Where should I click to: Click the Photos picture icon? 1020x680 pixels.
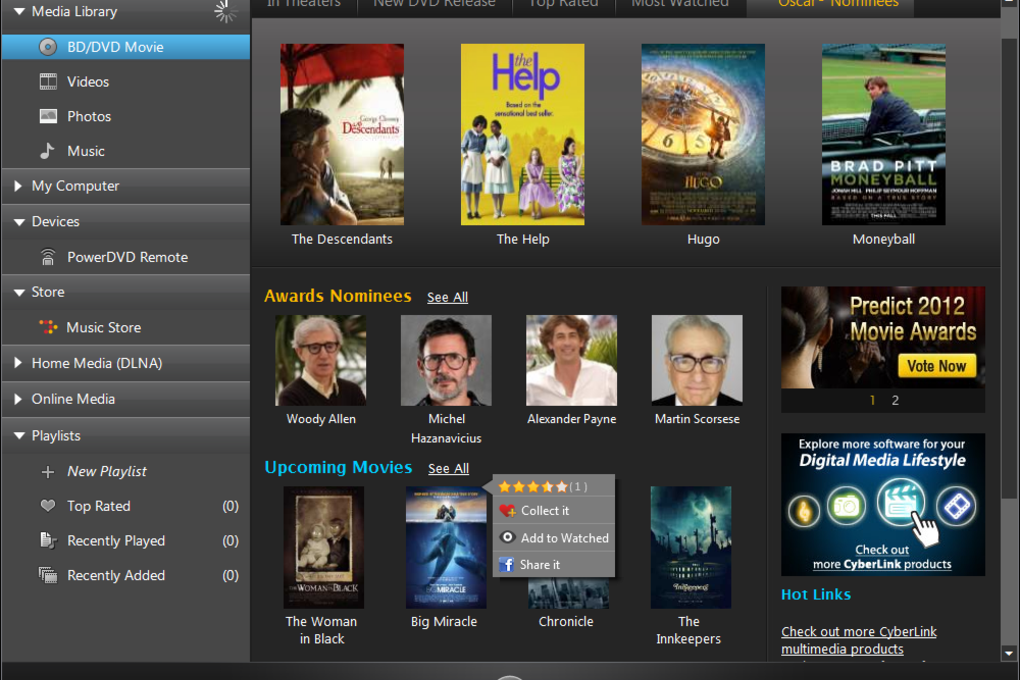48,116
